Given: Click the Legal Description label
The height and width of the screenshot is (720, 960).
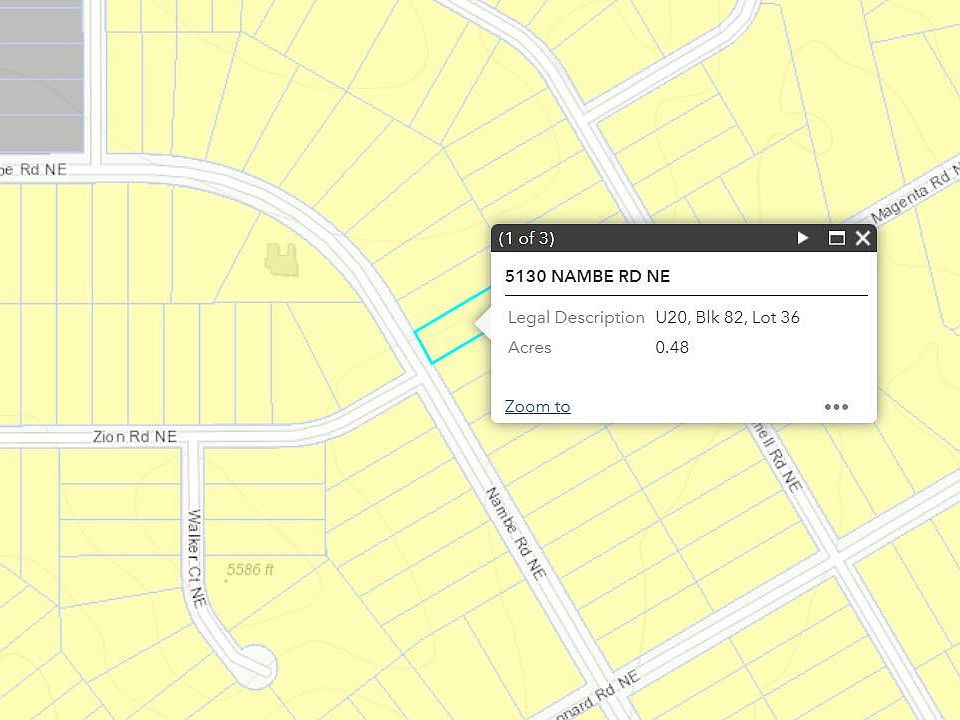Looking at the screenshot, I should coord(576,317).
